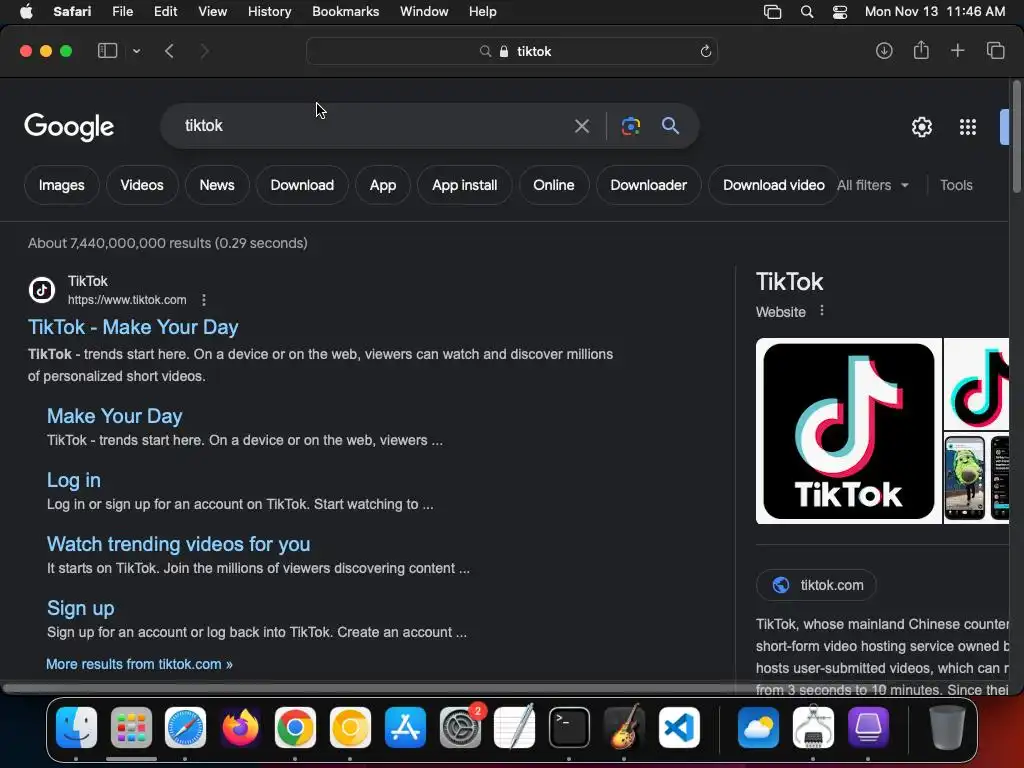Open the sidebar tab group dropdown chevron

point(136,51)
